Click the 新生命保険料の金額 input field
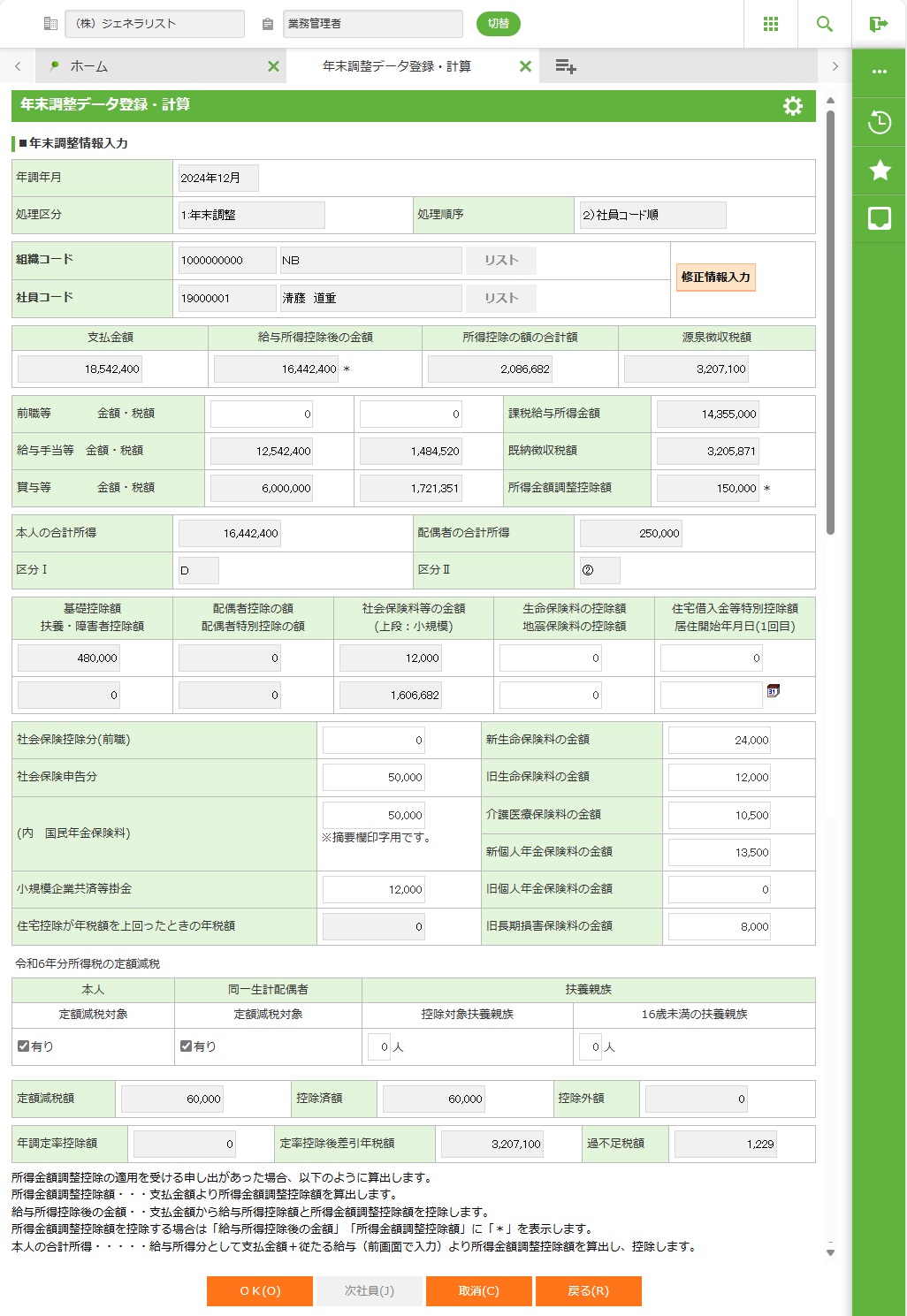The width and height of the screenshot is (907, 1316). coord(719,741)
